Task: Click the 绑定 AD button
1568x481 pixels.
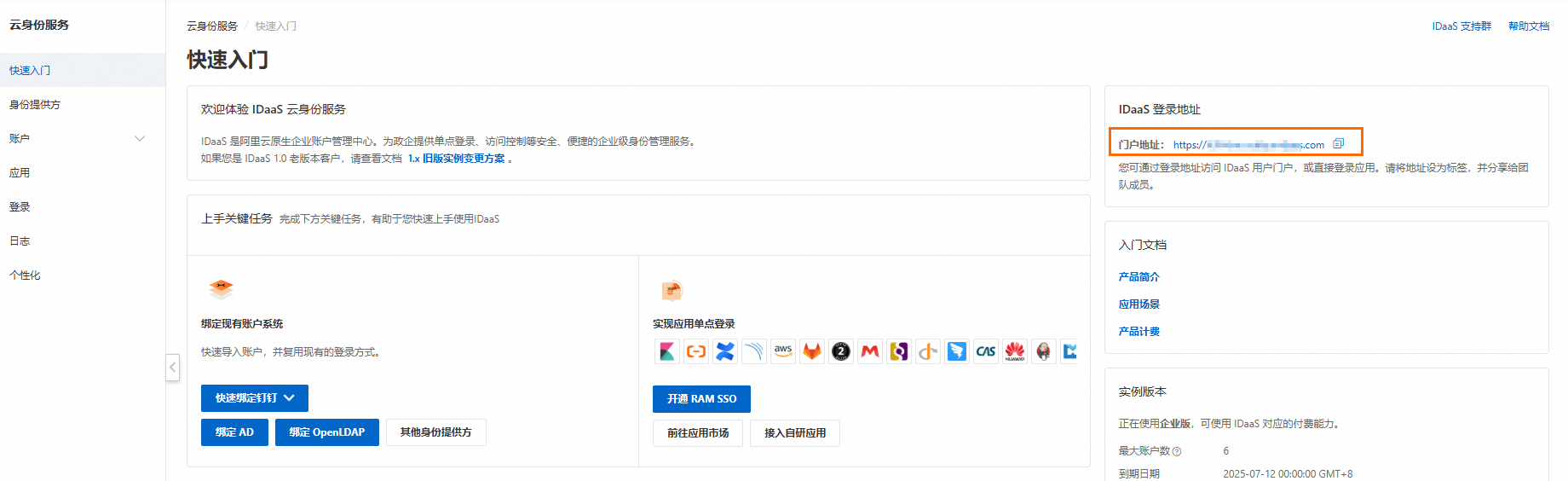Action: click(x=234, y=432)
